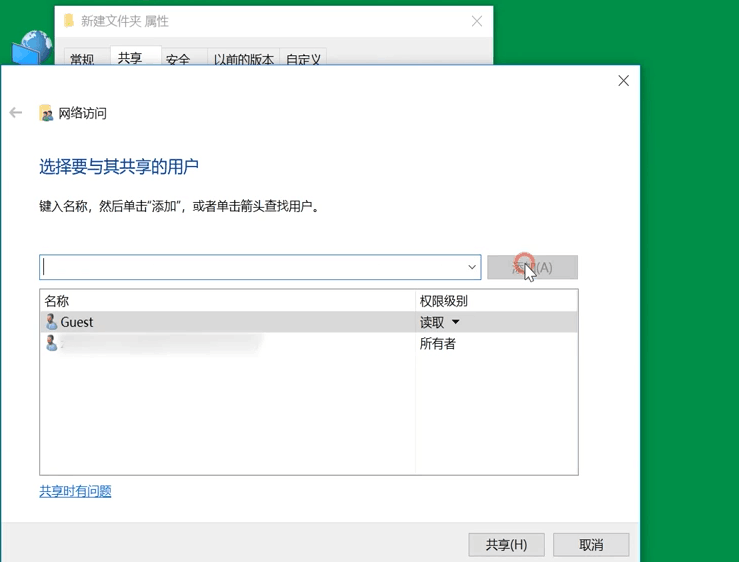Viewport: 739px width, 562px height.
Task: Click the 取消 button
Action: [591, 544]
